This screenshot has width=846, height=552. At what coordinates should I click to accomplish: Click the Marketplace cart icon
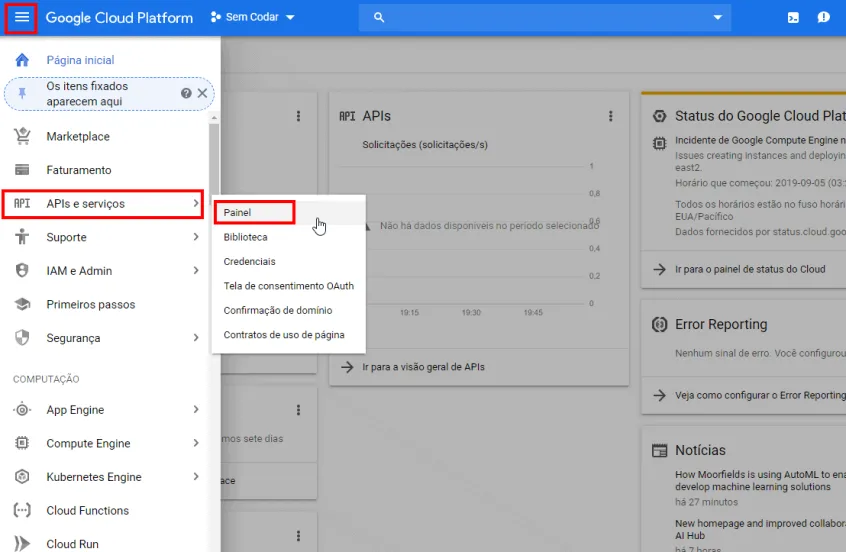(x=22, y=136)
